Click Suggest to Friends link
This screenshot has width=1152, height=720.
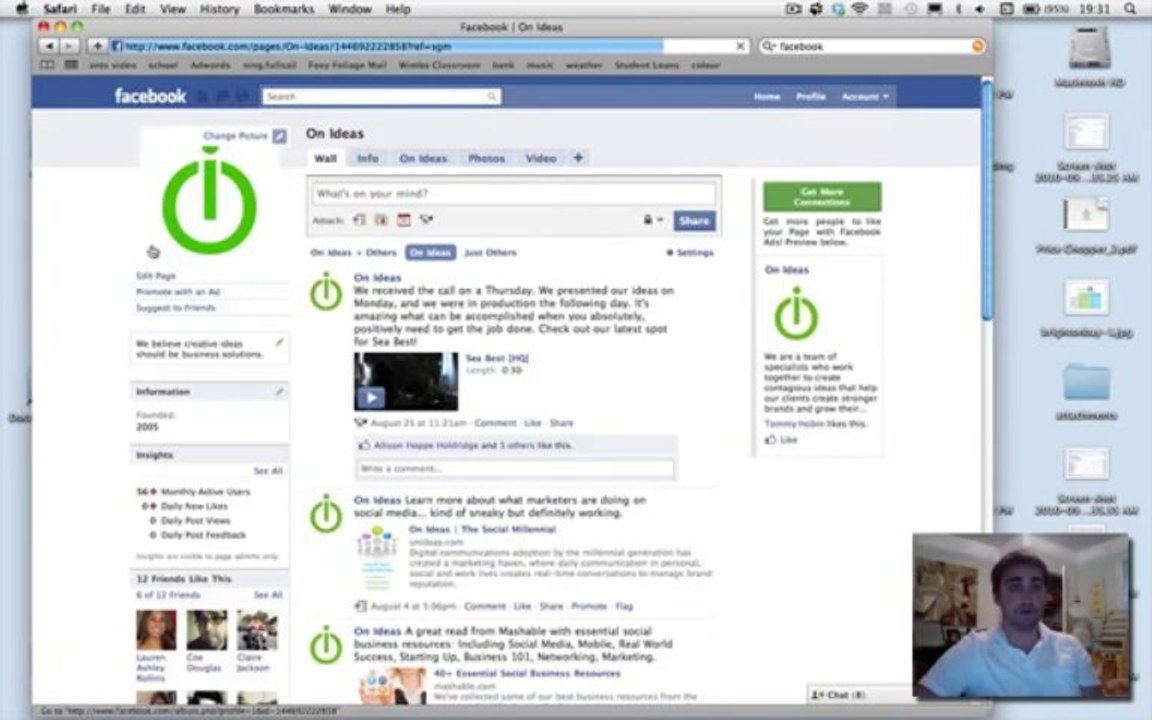click(x=176, y=308)
